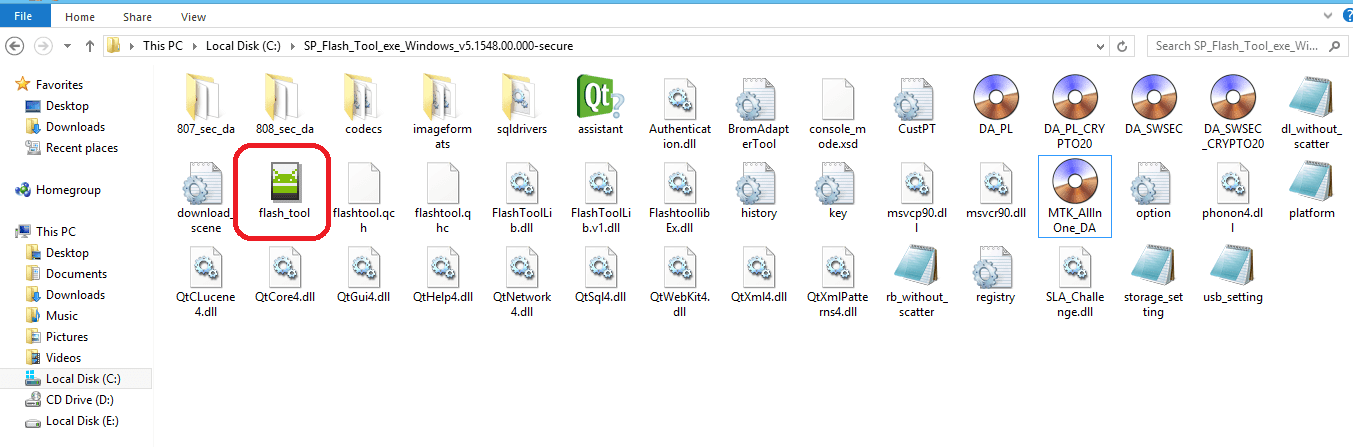Viewport: 1353px width, 447px height.
Task: Open the sqldrivers folder
Action: click(x=521, y=107)
